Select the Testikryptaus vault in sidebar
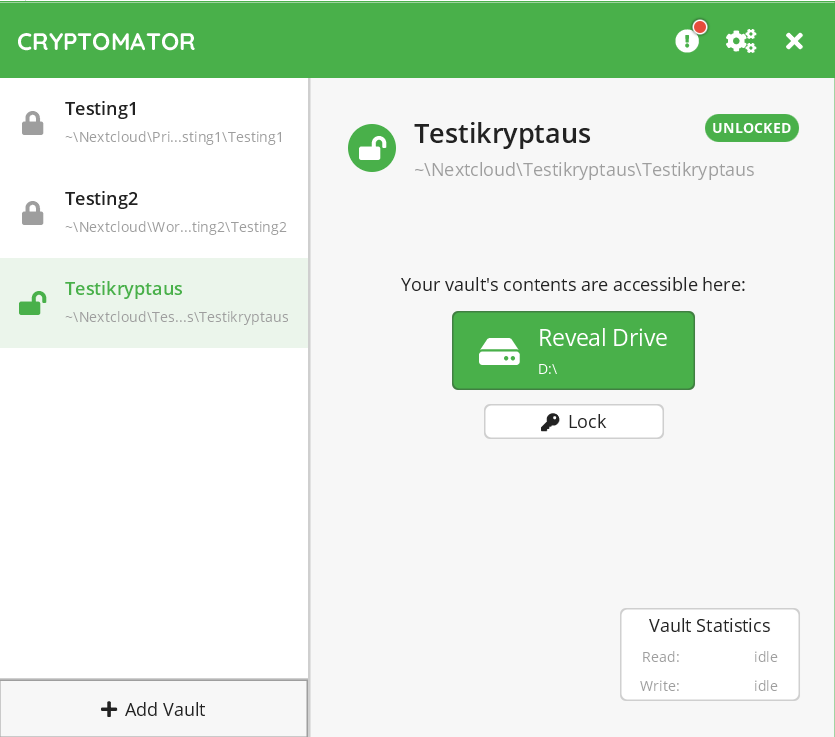The width and height of the screenshot is (835, 737). [124, 288]
